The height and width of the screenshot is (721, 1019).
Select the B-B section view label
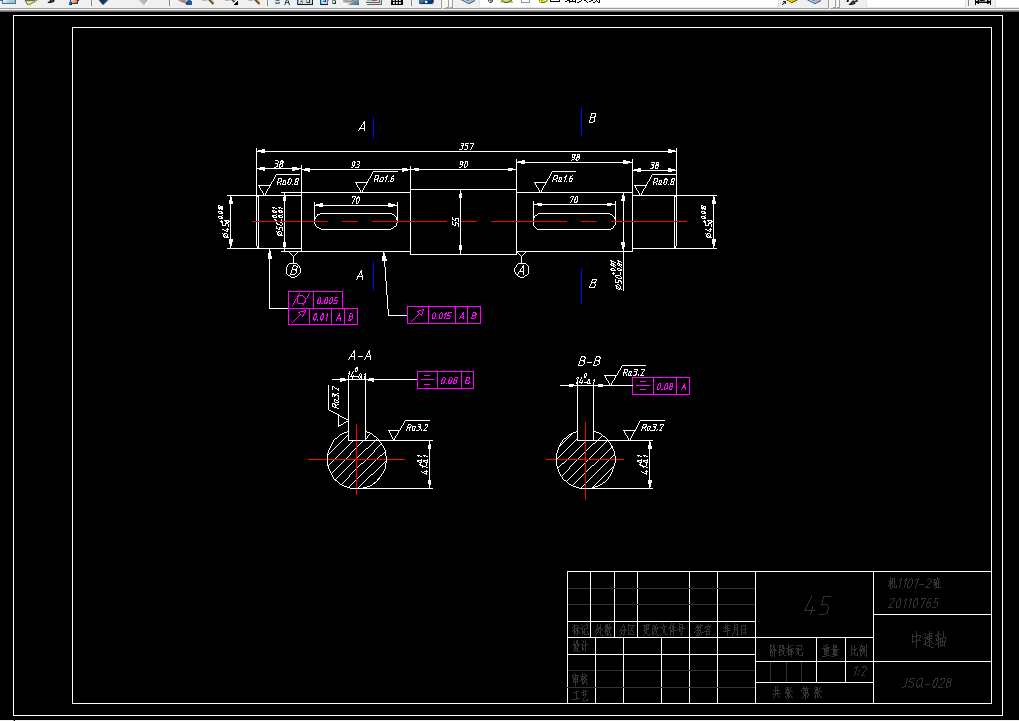click(x=589, y=361)
